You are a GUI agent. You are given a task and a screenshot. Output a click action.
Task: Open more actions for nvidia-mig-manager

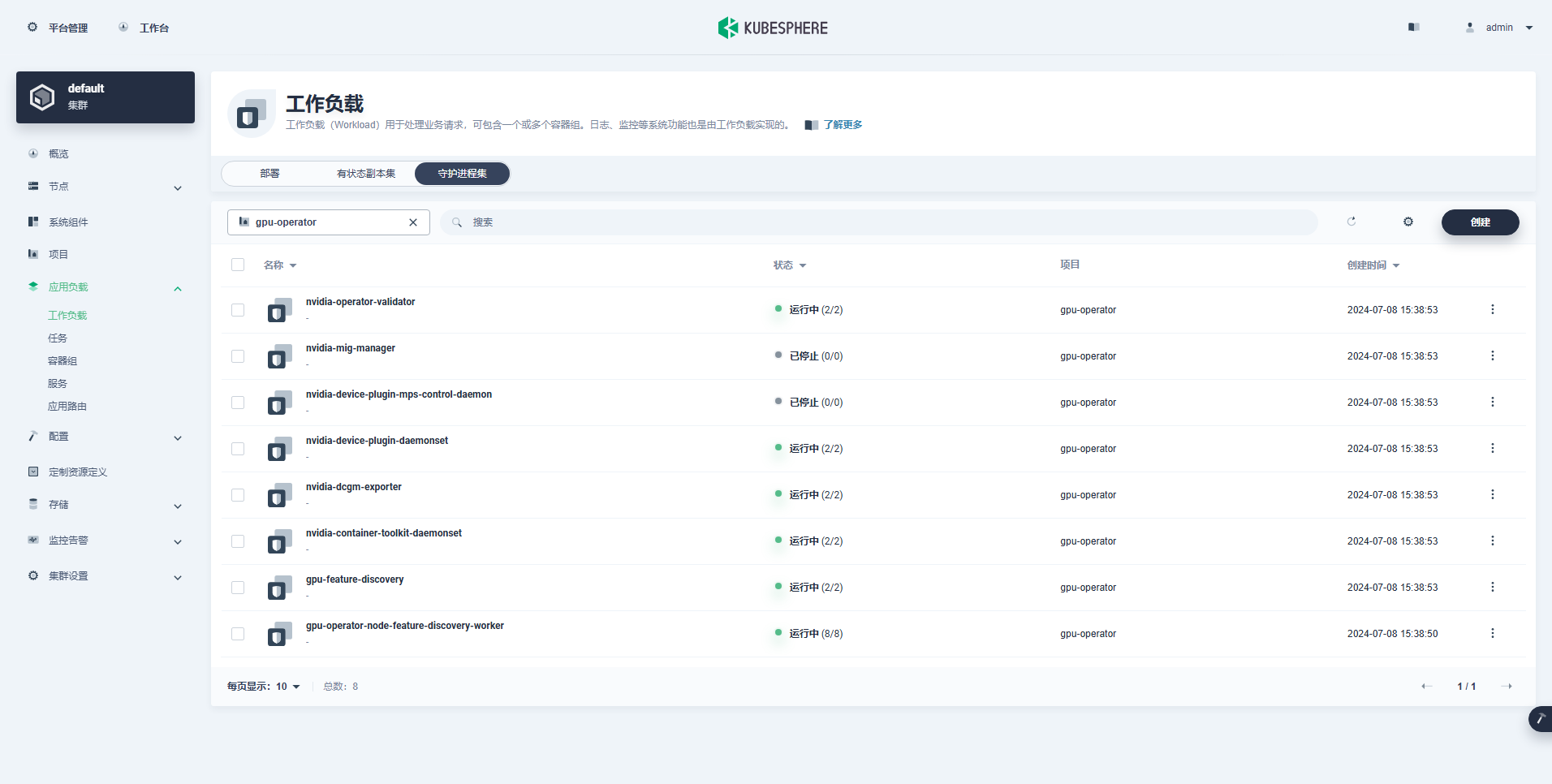point(1492,355)
